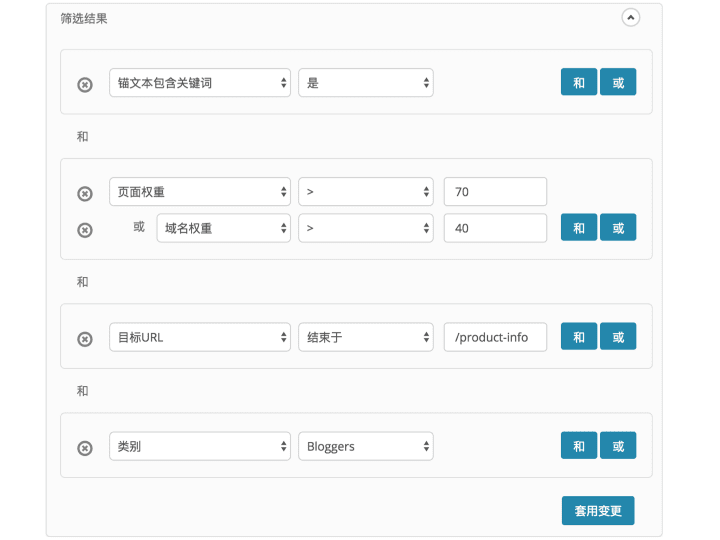The image size is (720, 540).
Task: Collapse the 筛选结果 panel with chevron
Action: (630, 18)
